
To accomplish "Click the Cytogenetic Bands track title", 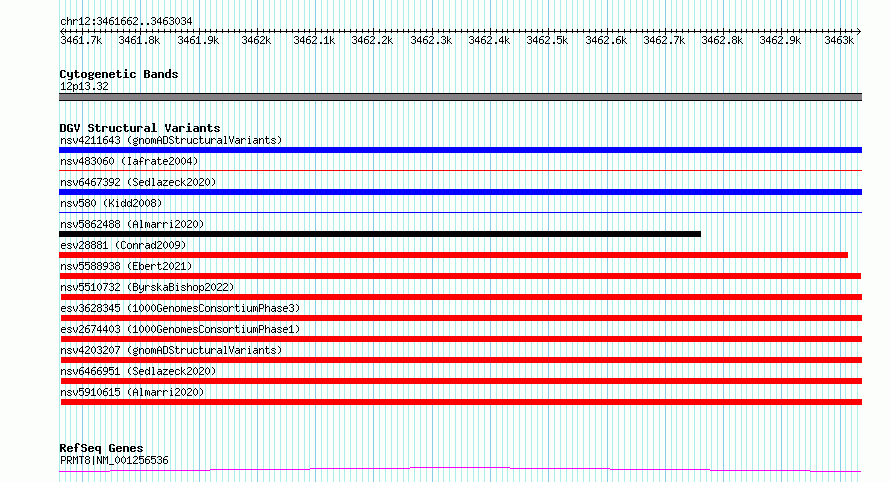I will point(119,74).
